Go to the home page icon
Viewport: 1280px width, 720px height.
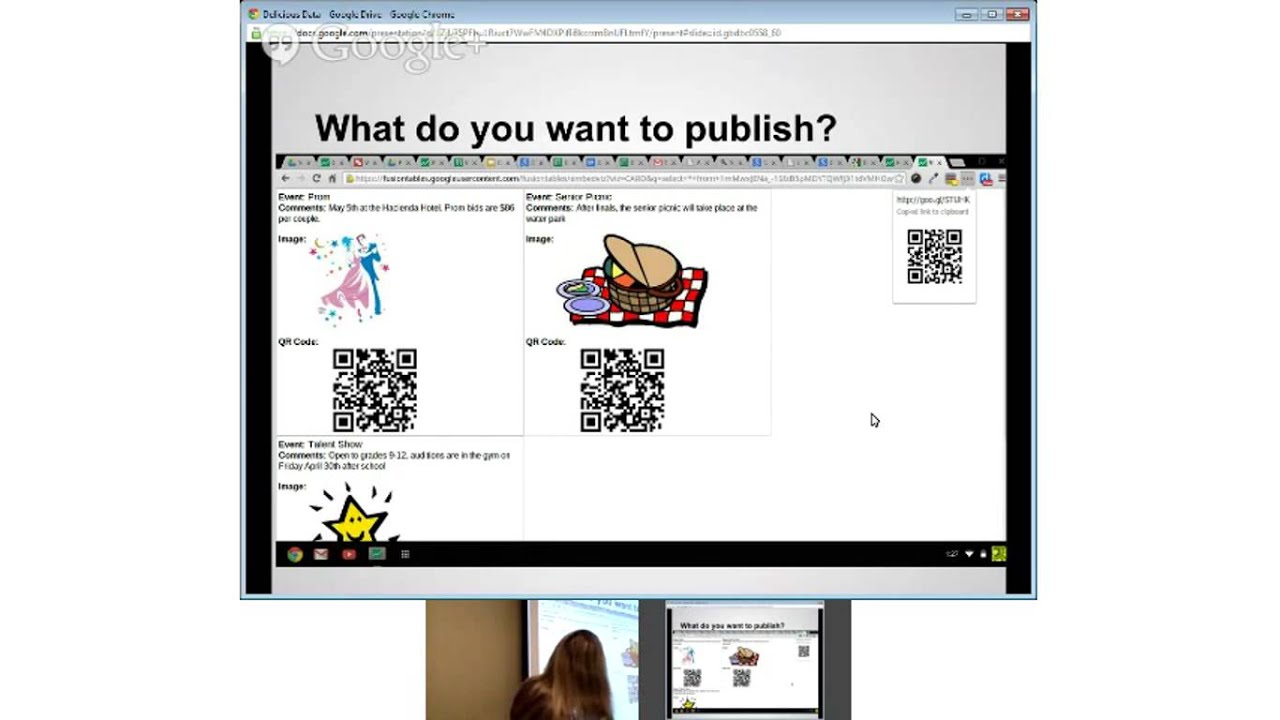pos(332,178)
